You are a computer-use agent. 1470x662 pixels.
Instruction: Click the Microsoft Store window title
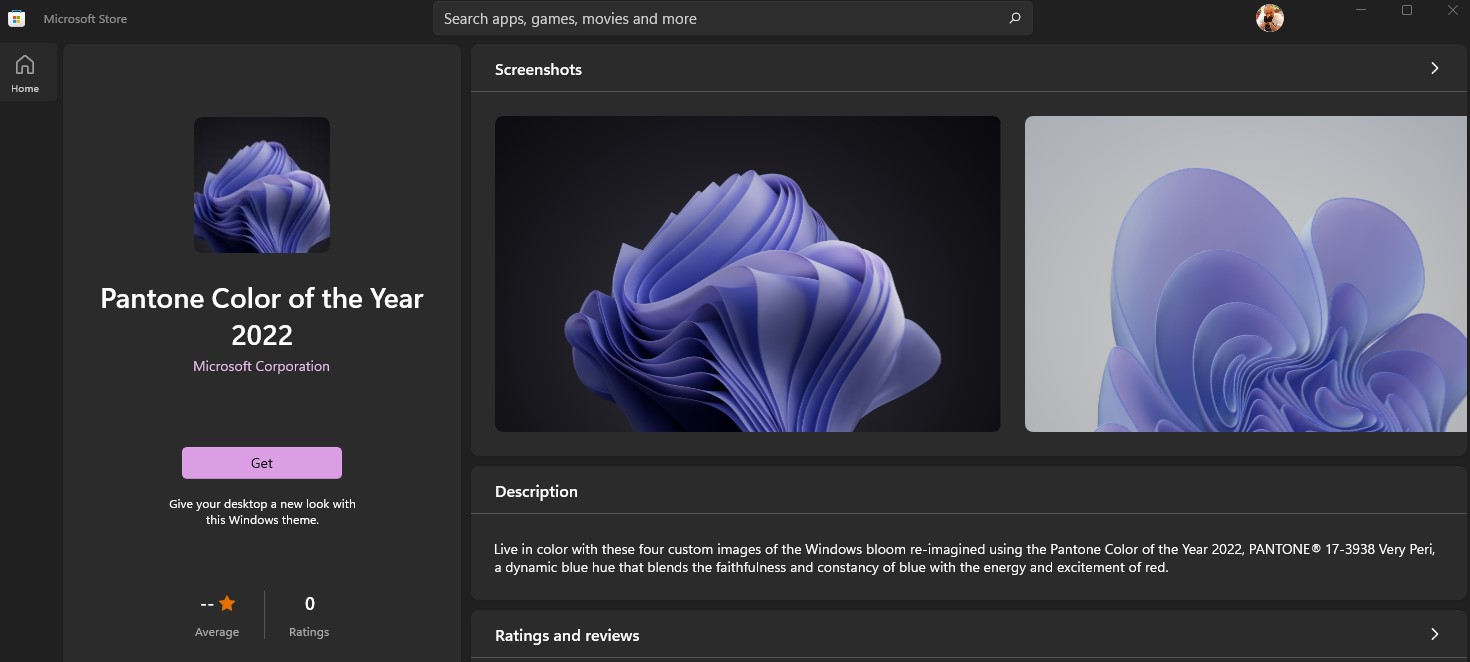85,18
